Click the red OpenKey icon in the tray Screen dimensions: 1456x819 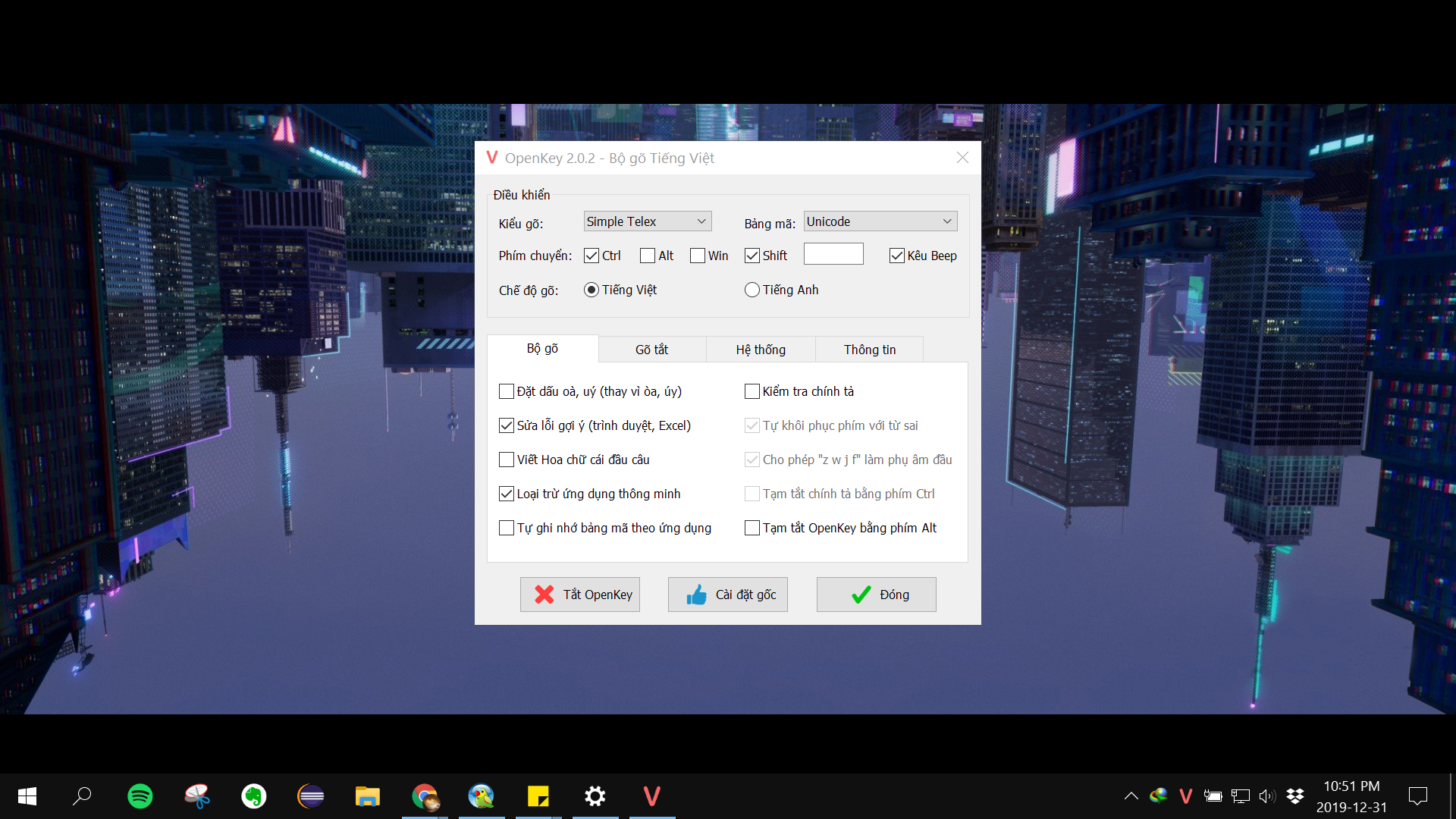(1185, 795)
